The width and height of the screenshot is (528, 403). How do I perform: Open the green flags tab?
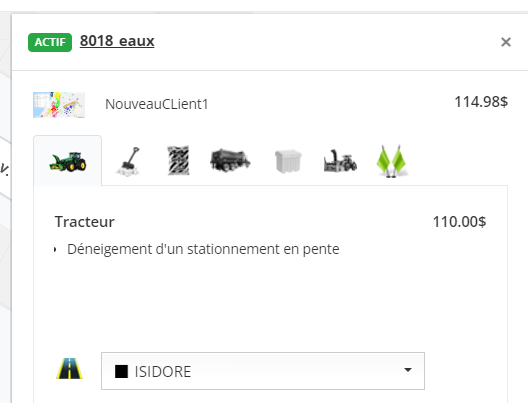point(391,161)
